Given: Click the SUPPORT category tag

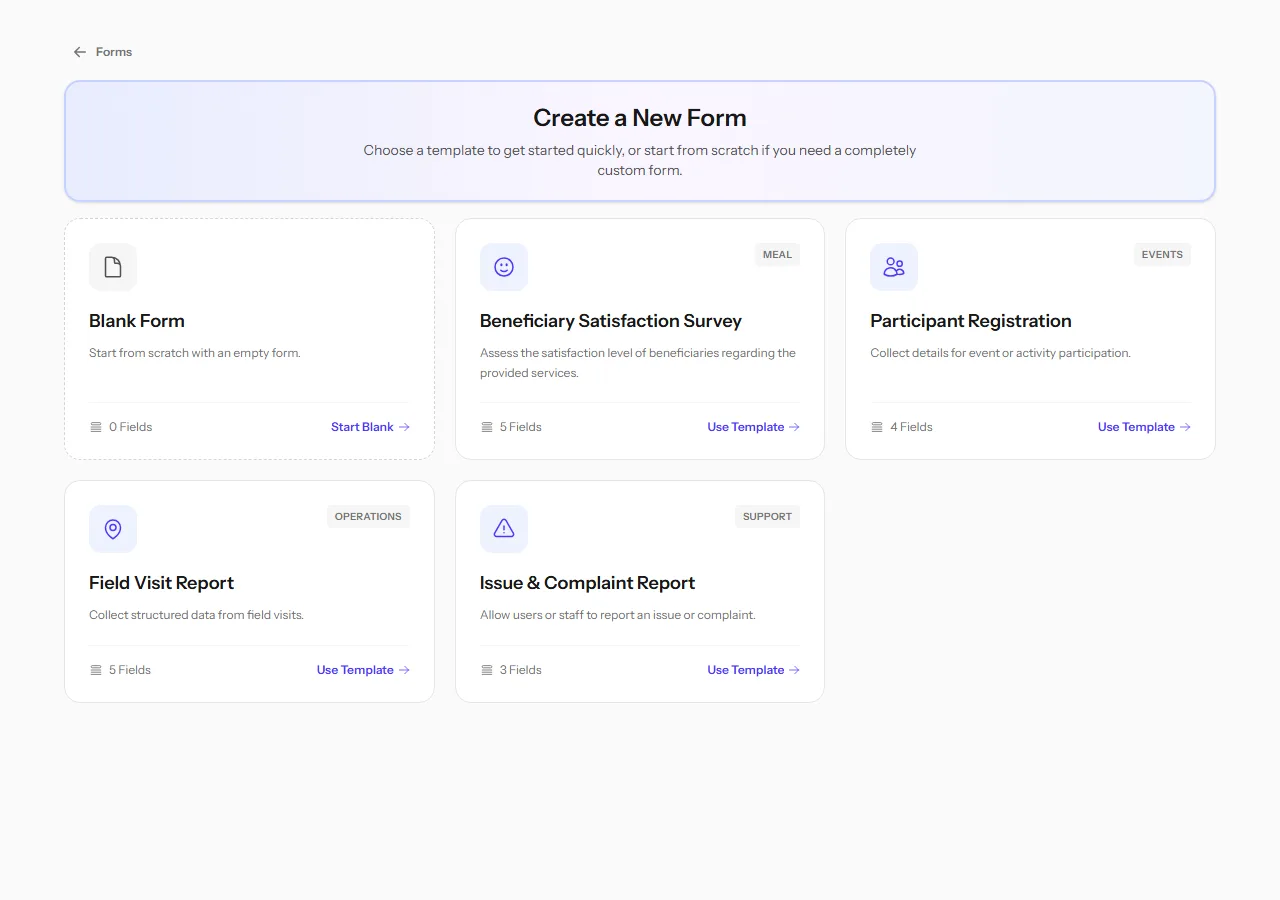Looking at the screenshot, I should pos(767,517).
